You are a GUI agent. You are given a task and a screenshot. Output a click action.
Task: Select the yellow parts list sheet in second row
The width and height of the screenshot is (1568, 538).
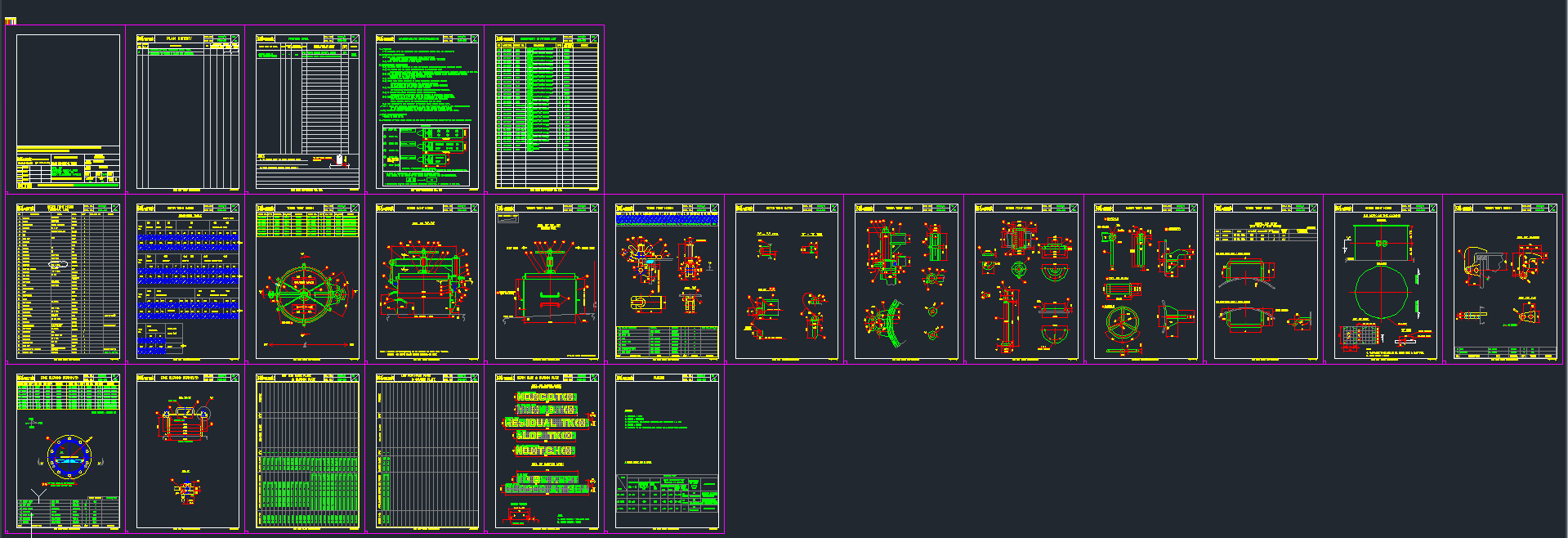click(68, 281)
